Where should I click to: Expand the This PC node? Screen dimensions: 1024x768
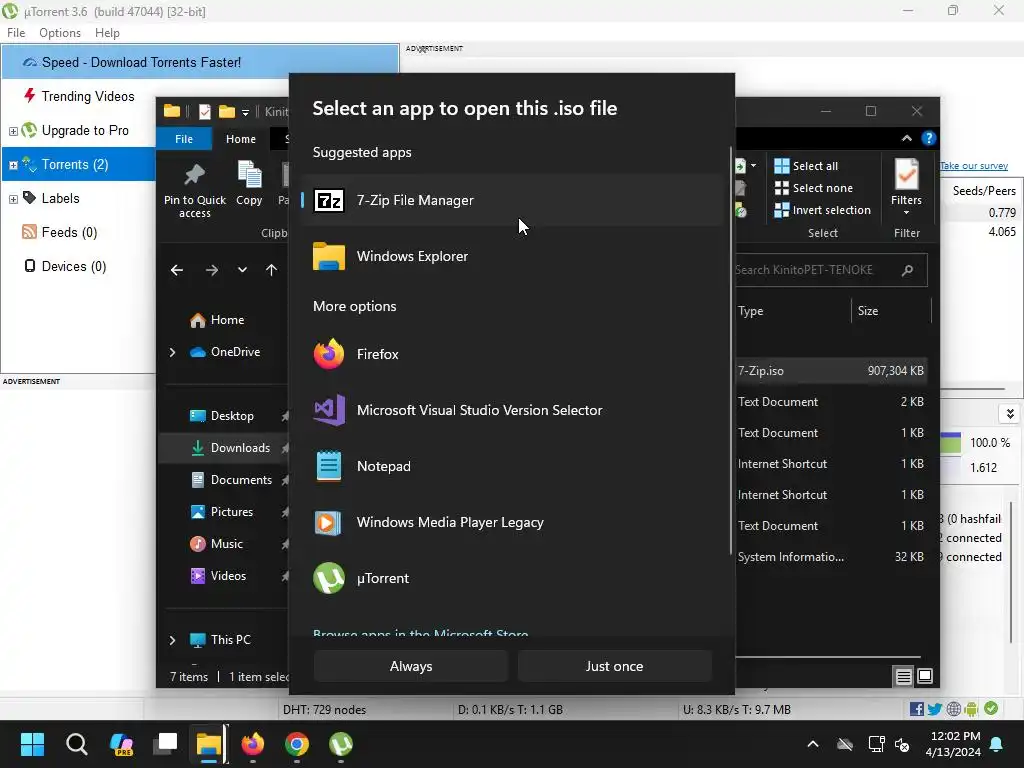point(172,640)
